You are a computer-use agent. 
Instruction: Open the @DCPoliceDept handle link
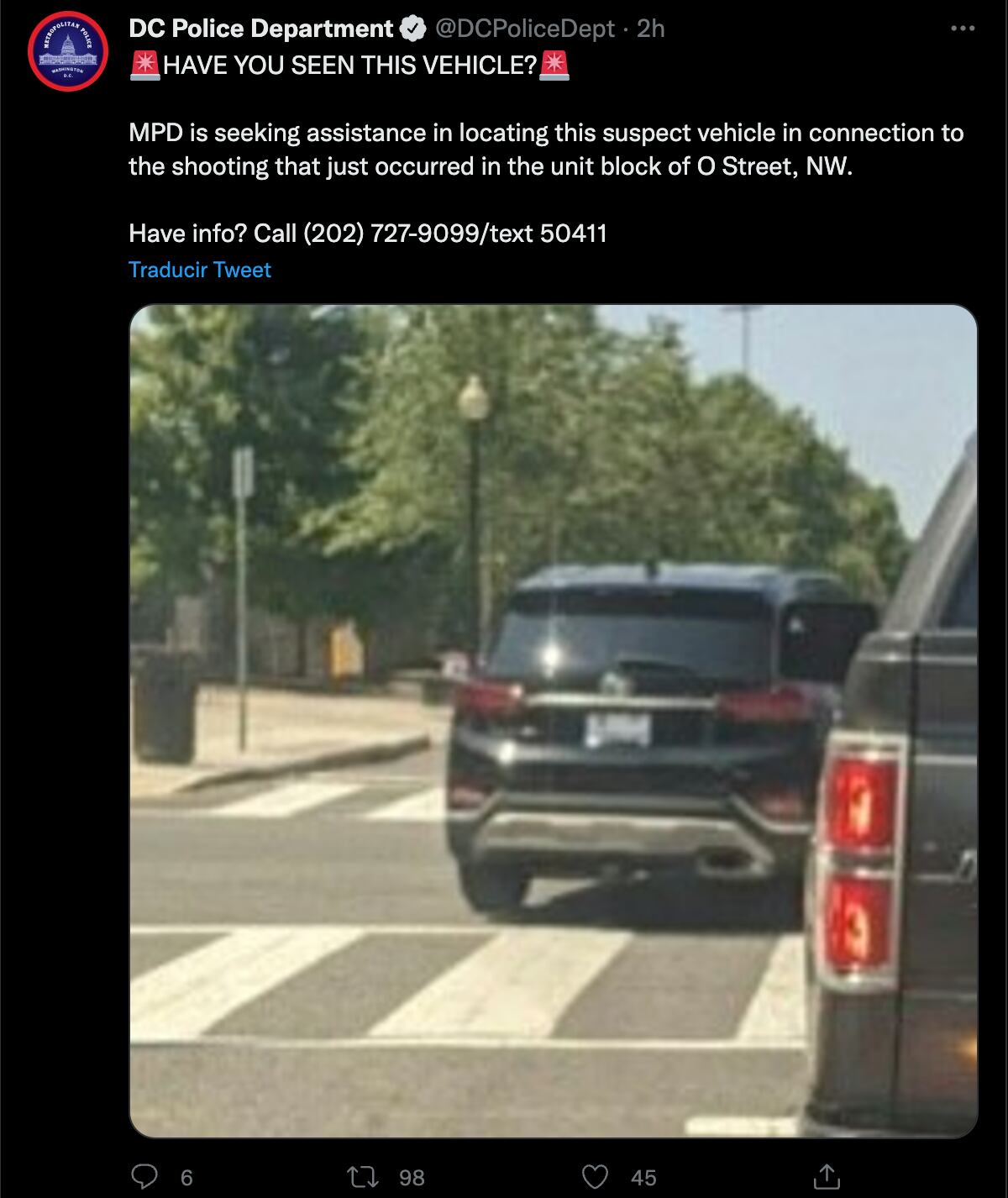click(525, 29)
